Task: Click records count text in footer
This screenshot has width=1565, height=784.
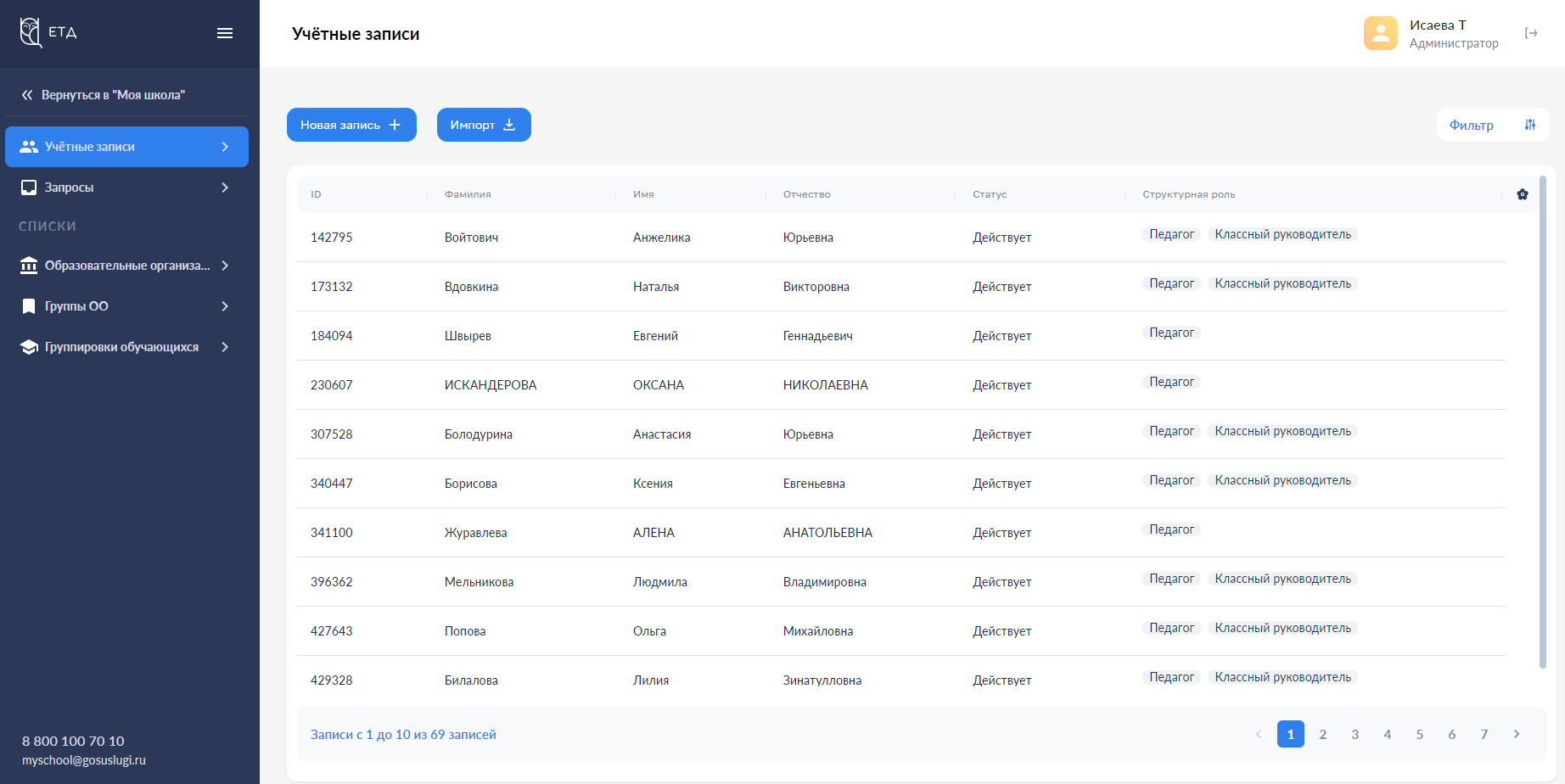Action: click(x=403, y=735)
